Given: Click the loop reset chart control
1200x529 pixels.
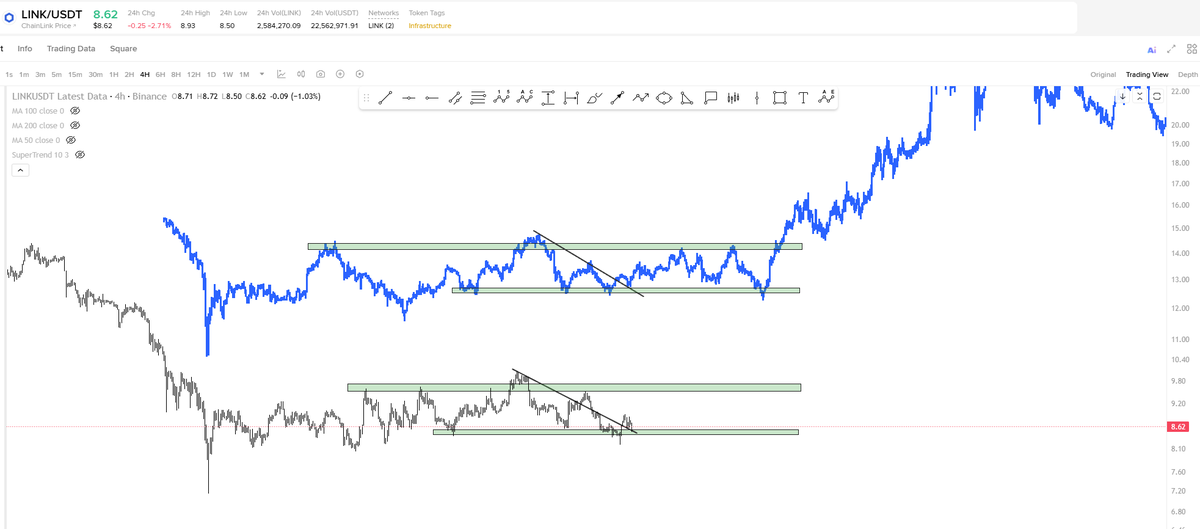Looking at the screenshot, I should pyautogui.click(x=1157, y=96).
